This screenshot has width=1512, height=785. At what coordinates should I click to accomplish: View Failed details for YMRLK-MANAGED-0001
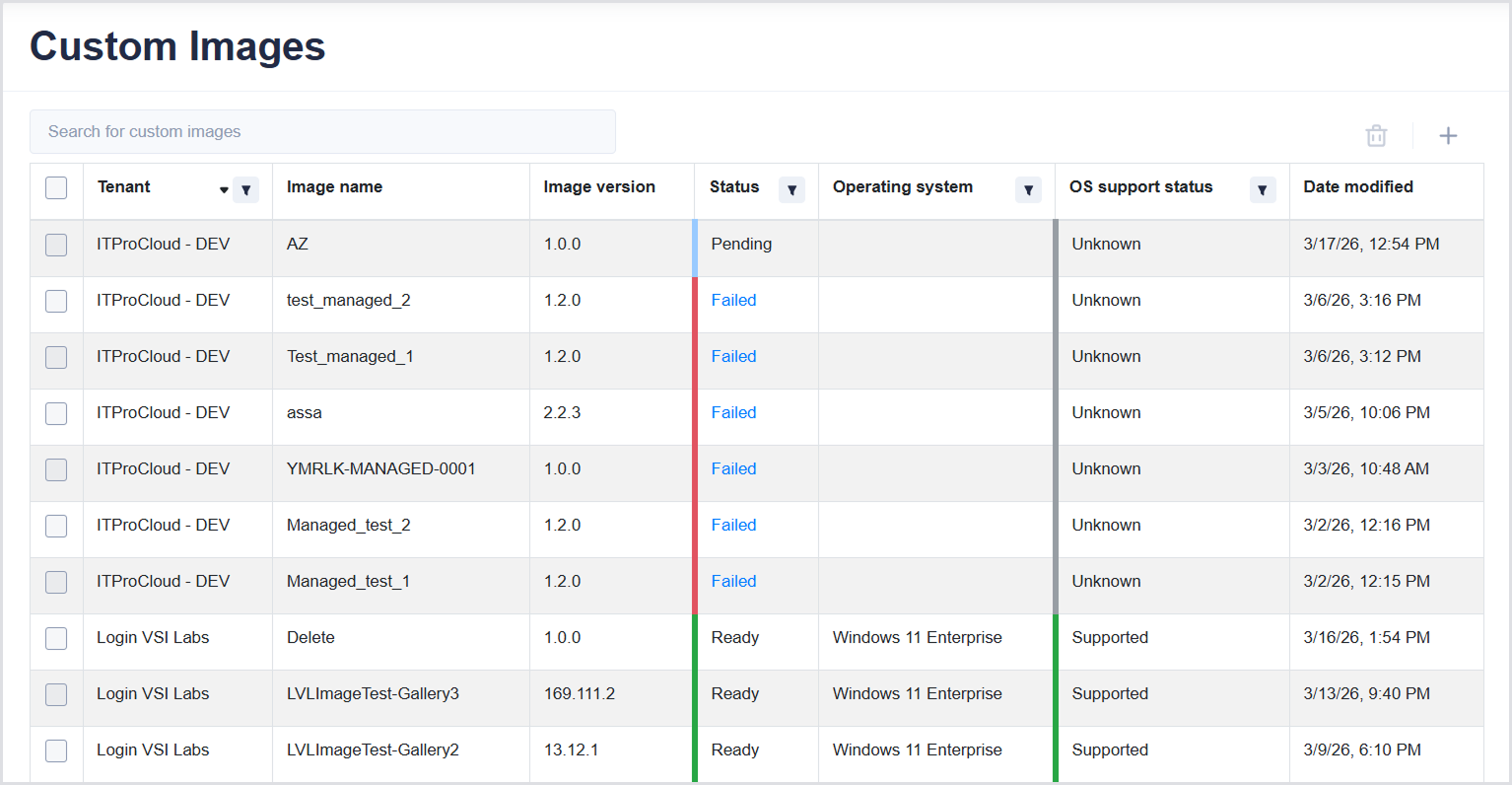click(x=733, y=469)
